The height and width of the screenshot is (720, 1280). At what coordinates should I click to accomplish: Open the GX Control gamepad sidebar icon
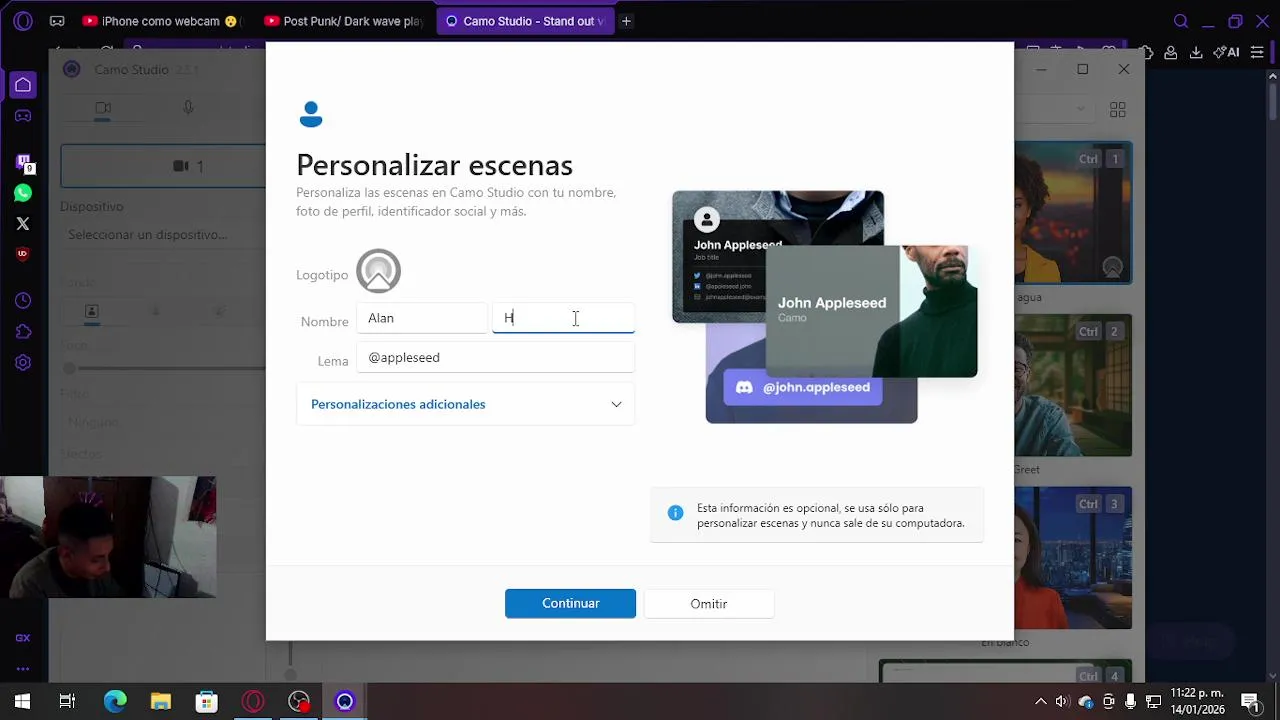[23, 115]
